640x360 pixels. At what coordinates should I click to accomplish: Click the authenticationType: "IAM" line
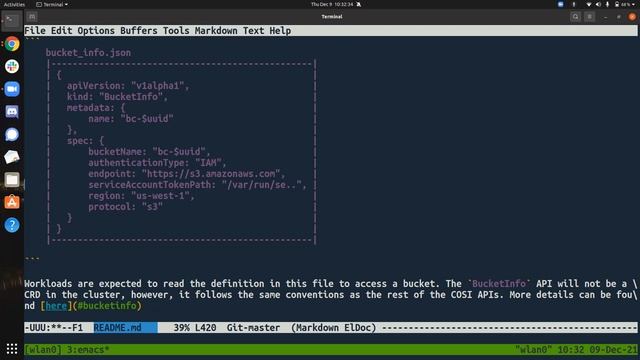pos(158,163)
